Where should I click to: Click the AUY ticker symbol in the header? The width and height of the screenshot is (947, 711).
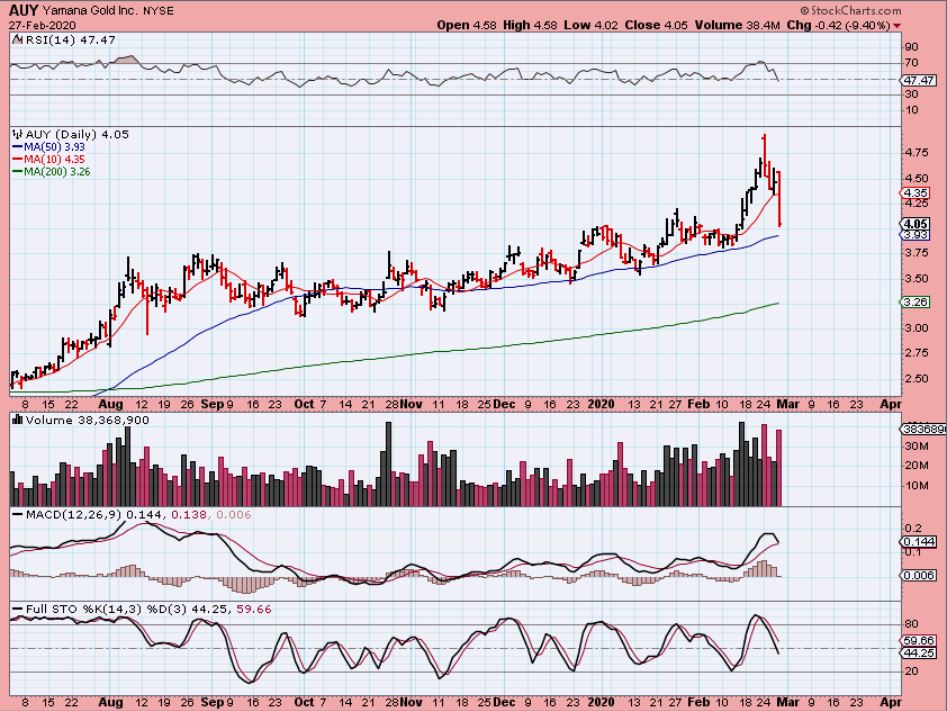[24, 11]
